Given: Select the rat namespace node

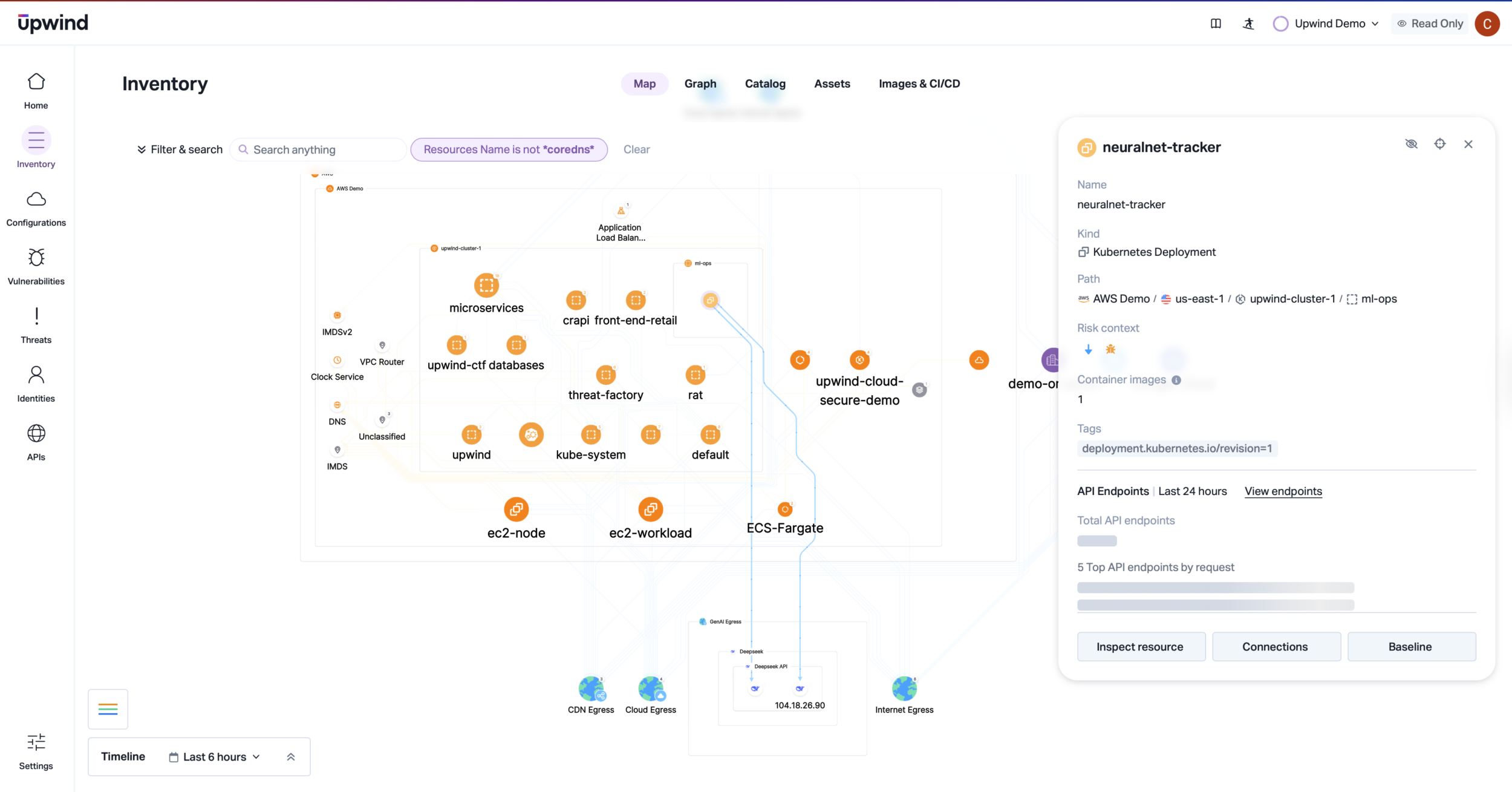Looking at the screenshot, I should point(696,375).
